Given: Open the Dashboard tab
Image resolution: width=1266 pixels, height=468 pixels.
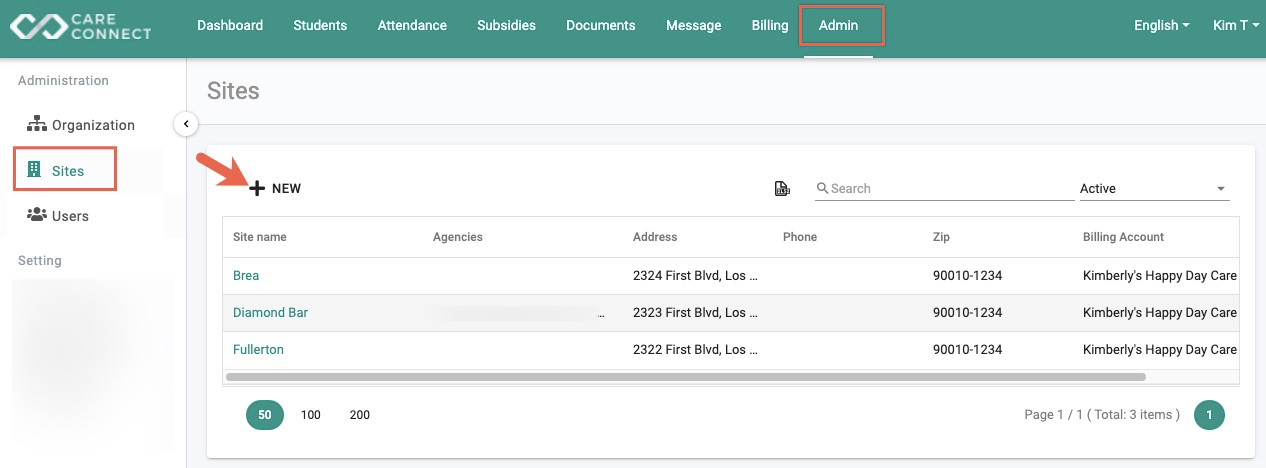Looking at the screenshot, I should (x=230, y=25).
